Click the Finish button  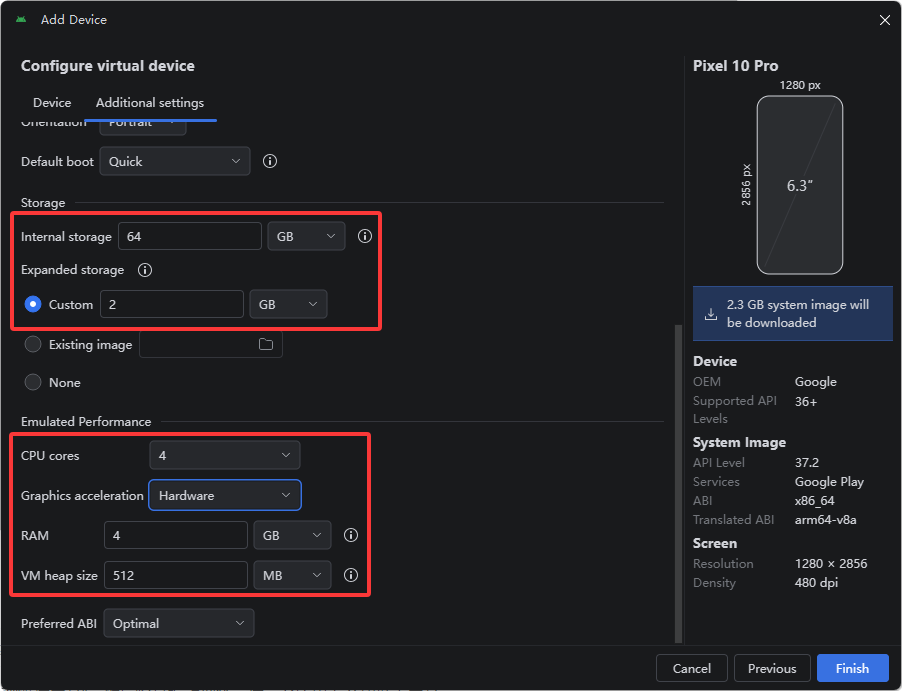pos(853,668)
